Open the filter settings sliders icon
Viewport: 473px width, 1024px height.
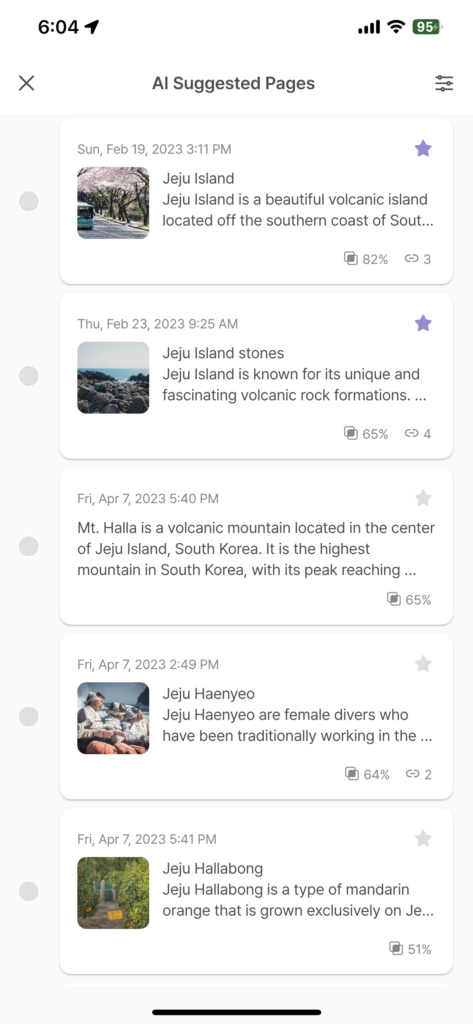point(444,83)
